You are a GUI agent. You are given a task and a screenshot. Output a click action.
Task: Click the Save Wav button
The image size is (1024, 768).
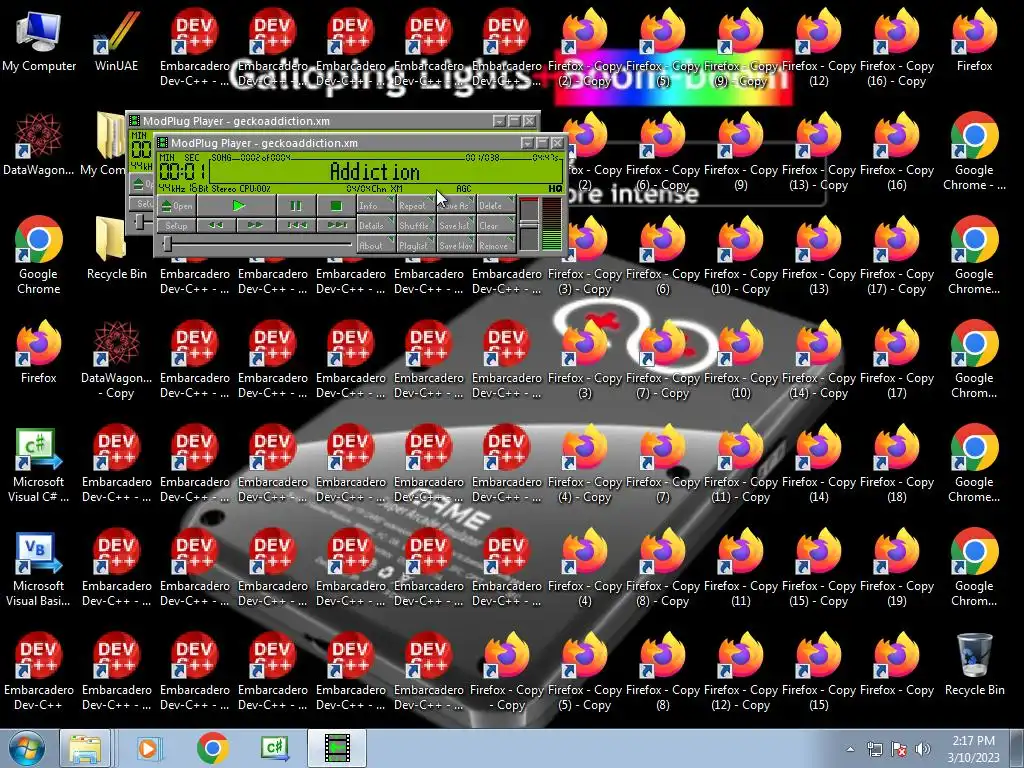[456, 246]
